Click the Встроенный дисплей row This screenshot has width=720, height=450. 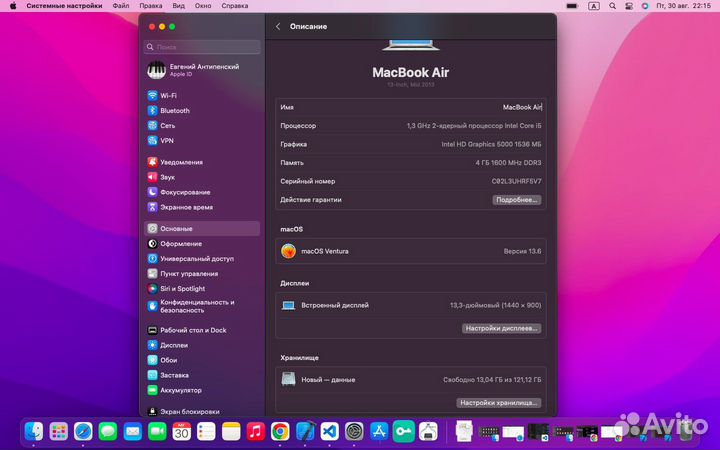411,305
